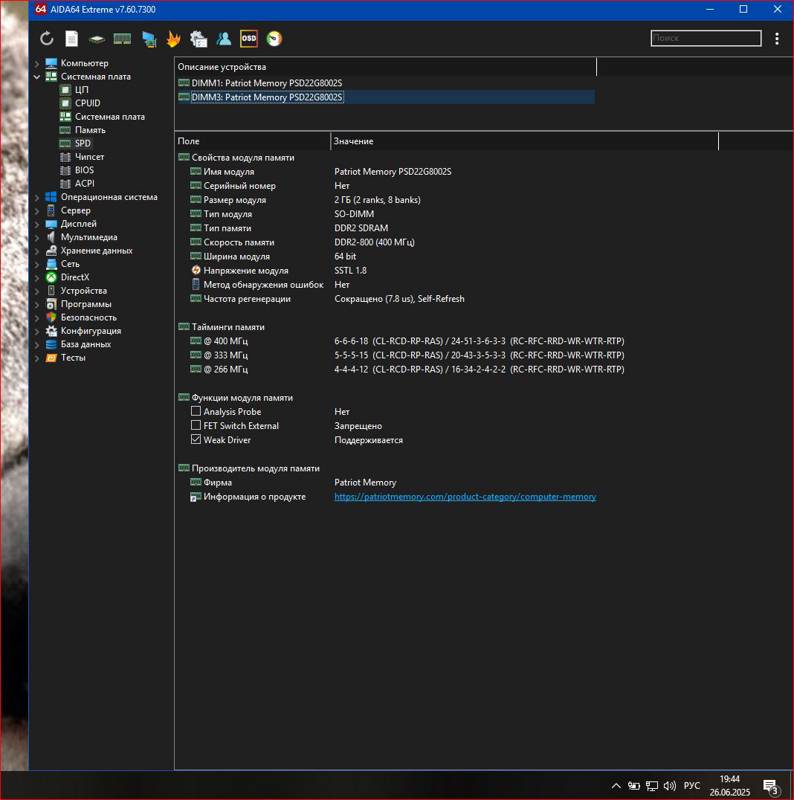Screen dimensions: 794x800
Task: Select Чипсет in the sidebar tree
Action: pos(89,157)
